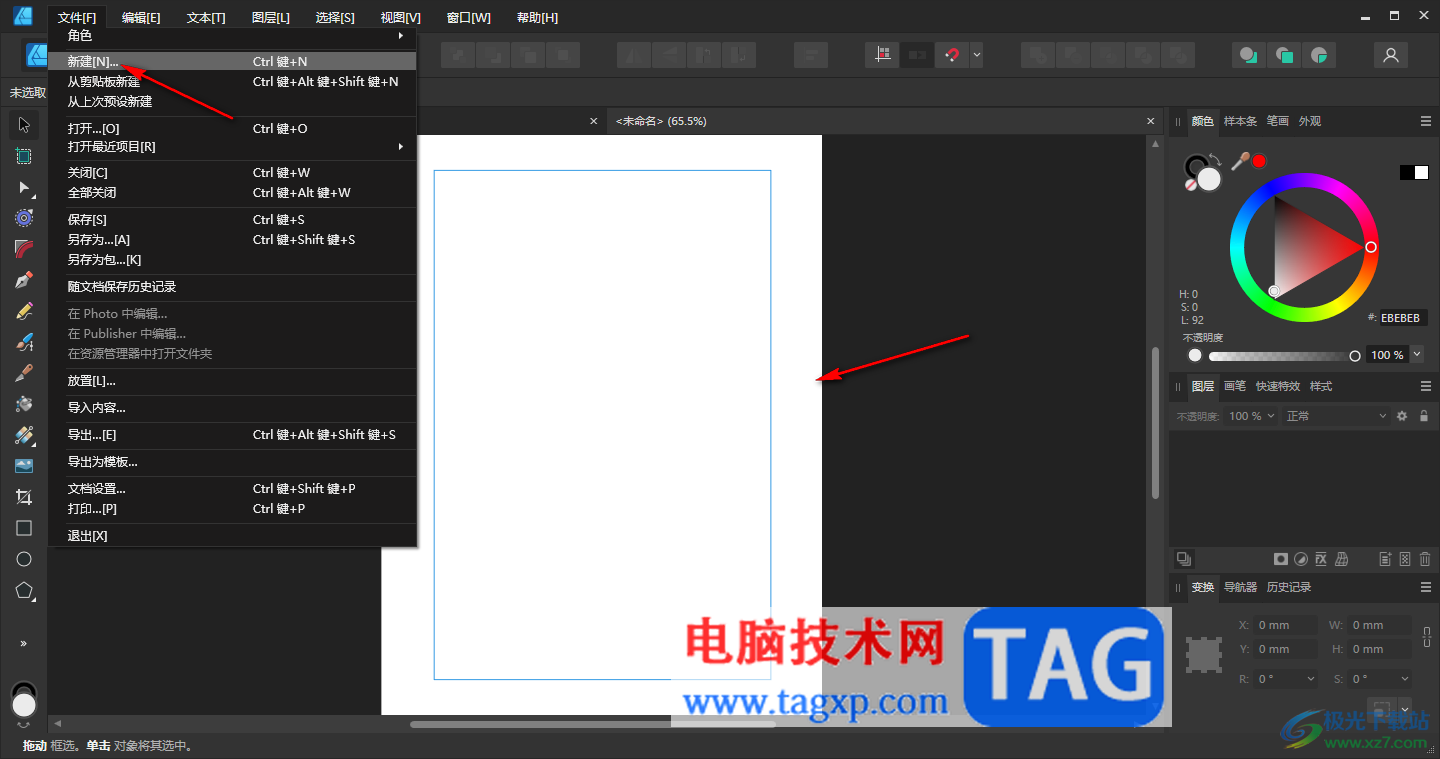Switch to the 快速特效 tab
This screenshot has height=759, width=1440.
coord(1278,386)
